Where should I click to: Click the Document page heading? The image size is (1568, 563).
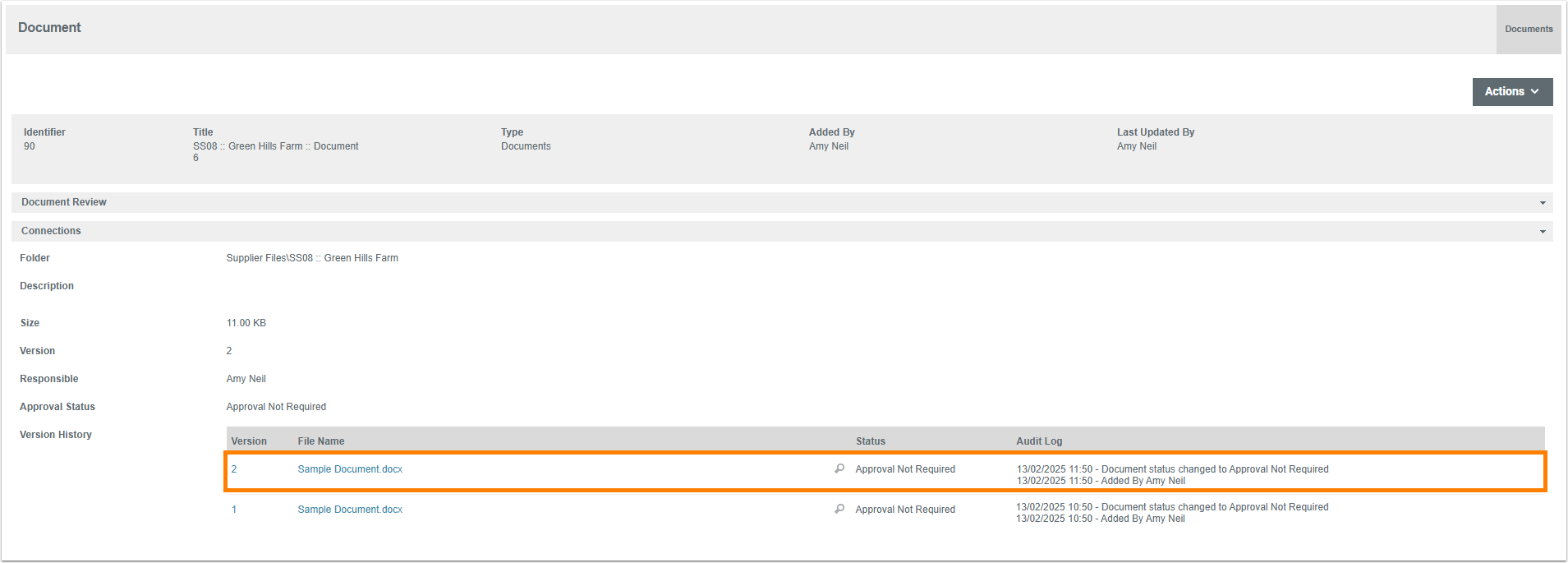pos(49,28)
